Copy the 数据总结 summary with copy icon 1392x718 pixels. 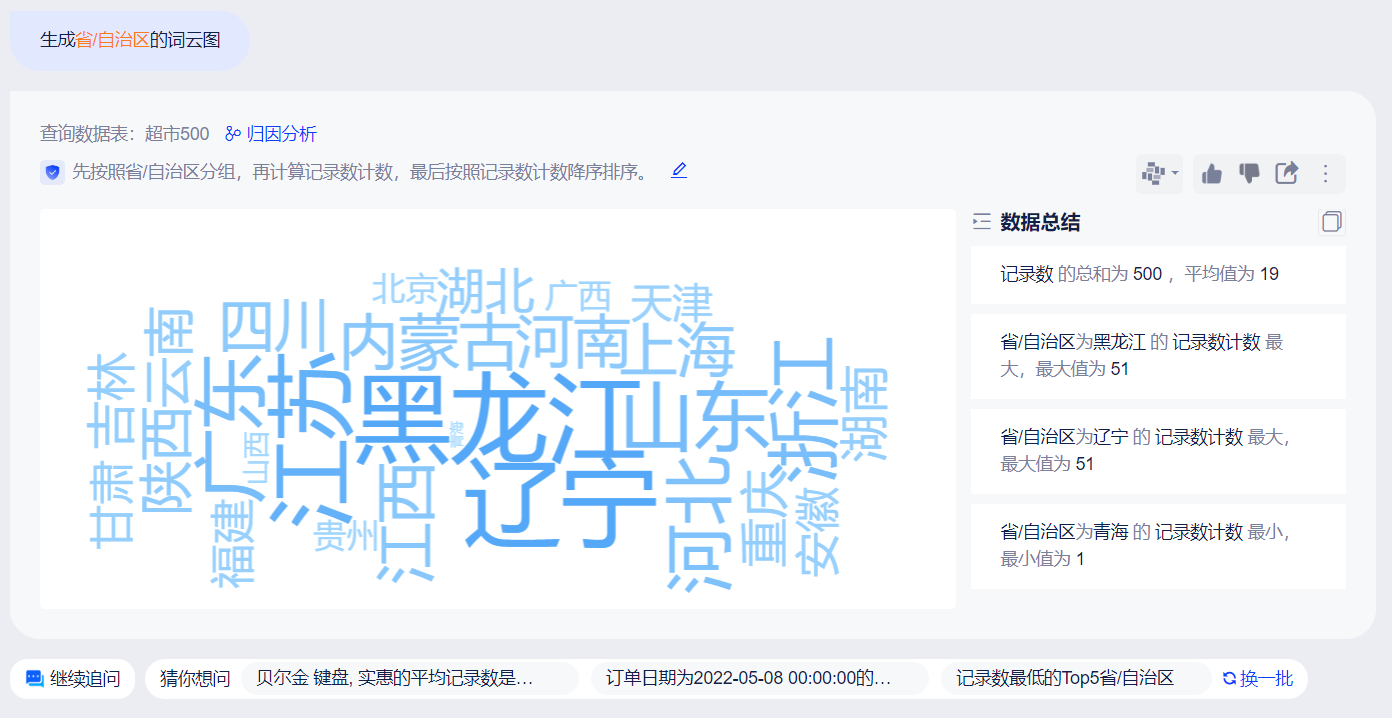pos(1331,222)
